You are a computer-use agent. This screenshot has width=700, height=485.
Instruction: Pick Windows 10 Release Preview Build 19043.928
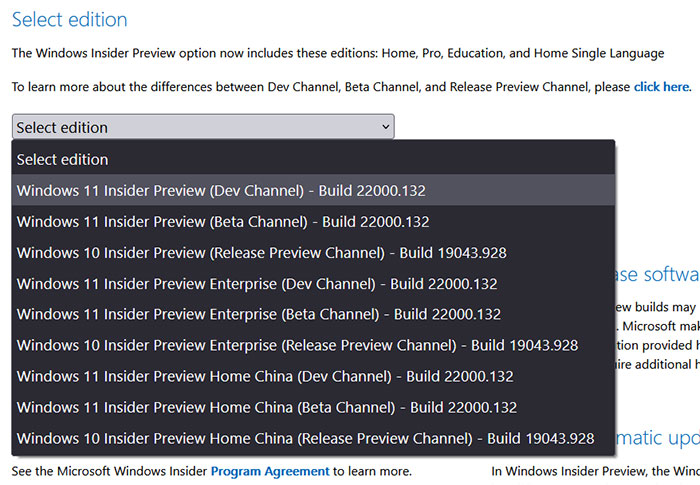[313, 253]
